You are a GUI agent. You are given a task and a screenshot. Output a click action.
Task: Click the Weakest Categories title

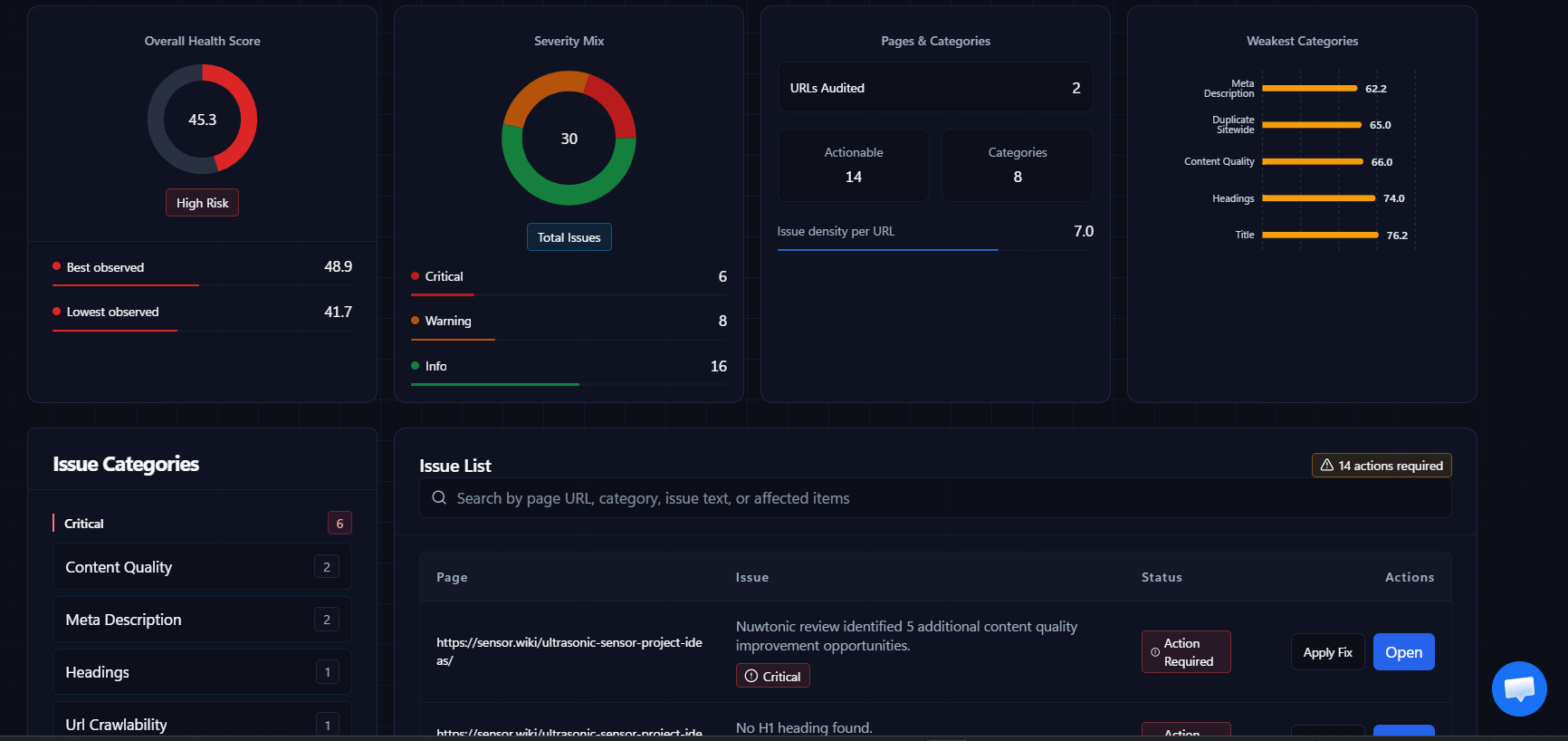pyautogui.click(x=1302, y=41)
